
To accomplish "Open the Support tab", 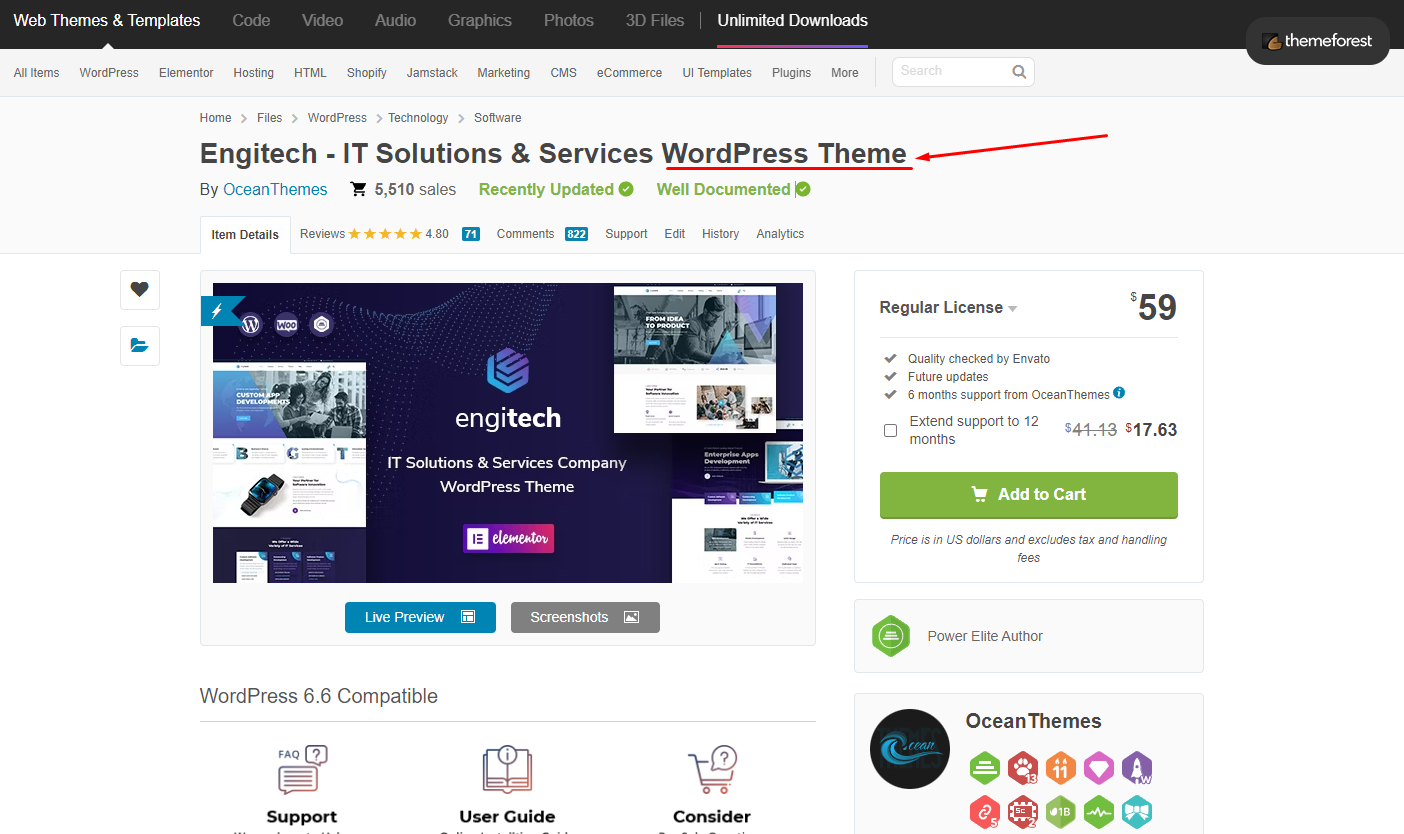I will [626, 234].
